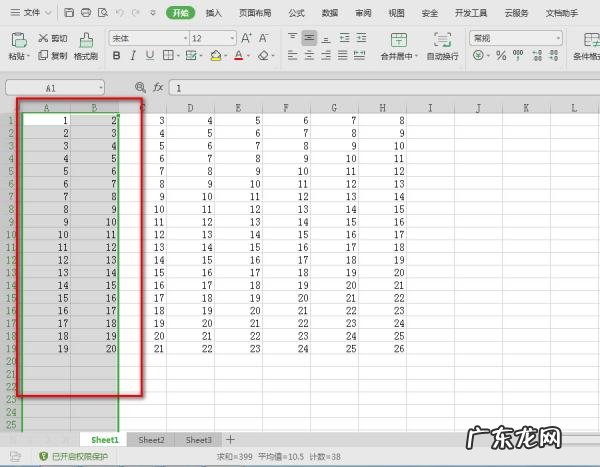This screenshot has width=600, height=467.
Task: Toggle auto wrap text (自动换行)
Action: tap(442, 47)
